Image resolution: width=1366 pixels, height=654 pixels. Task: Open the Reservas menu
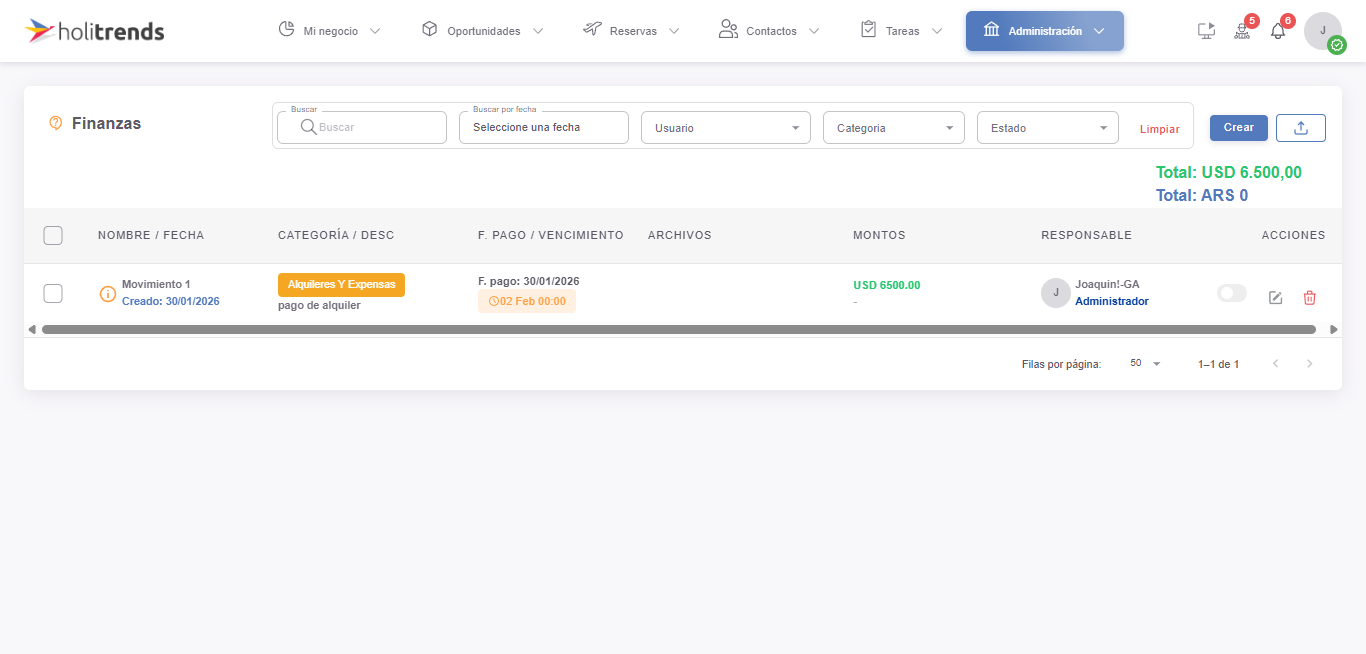click(631, 31)
